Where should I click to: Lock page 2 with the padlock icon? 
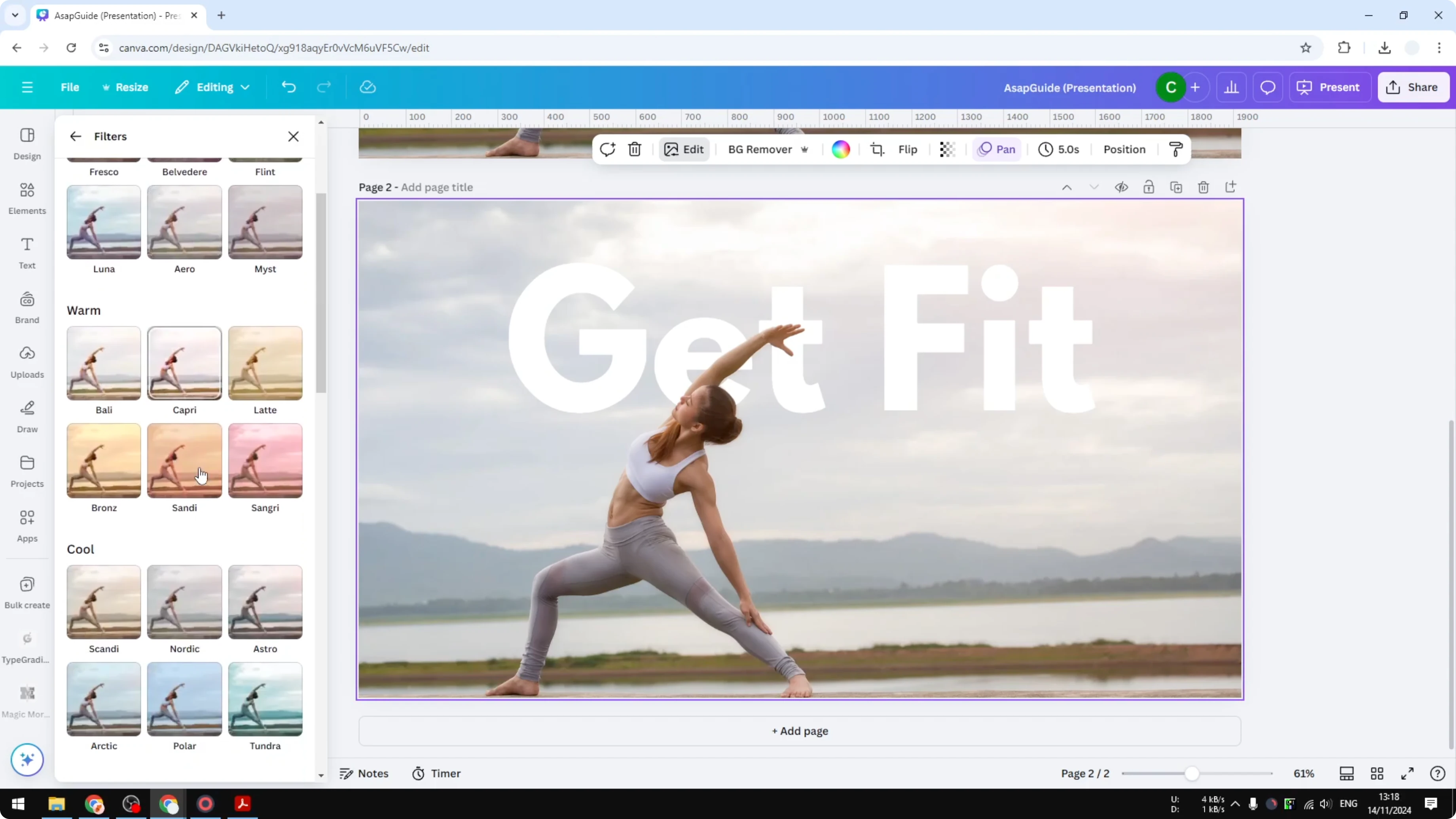1149,187
